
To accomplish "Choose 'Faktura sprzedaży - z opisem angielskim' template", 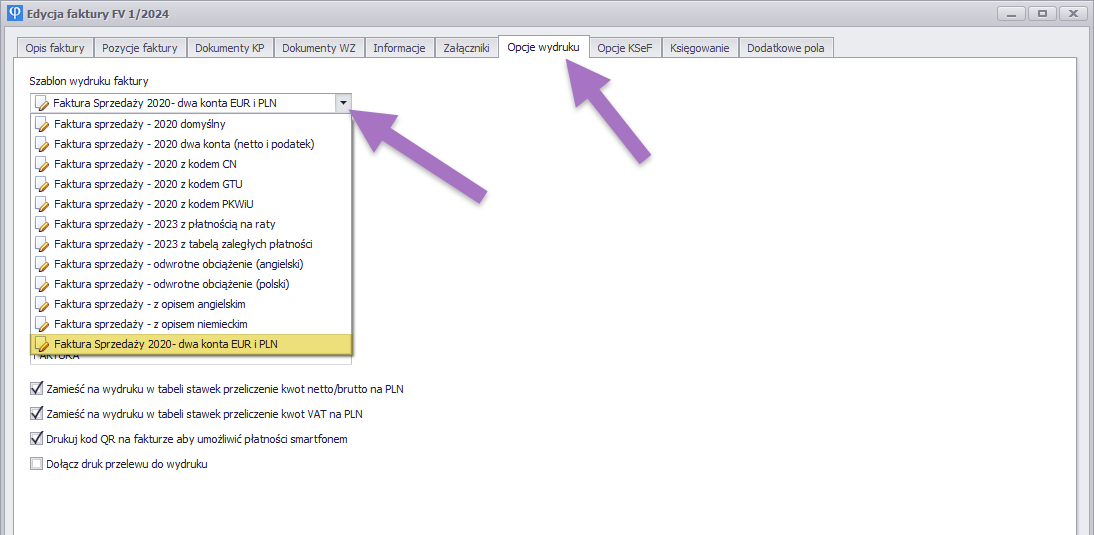I will (x=150, y=304).
